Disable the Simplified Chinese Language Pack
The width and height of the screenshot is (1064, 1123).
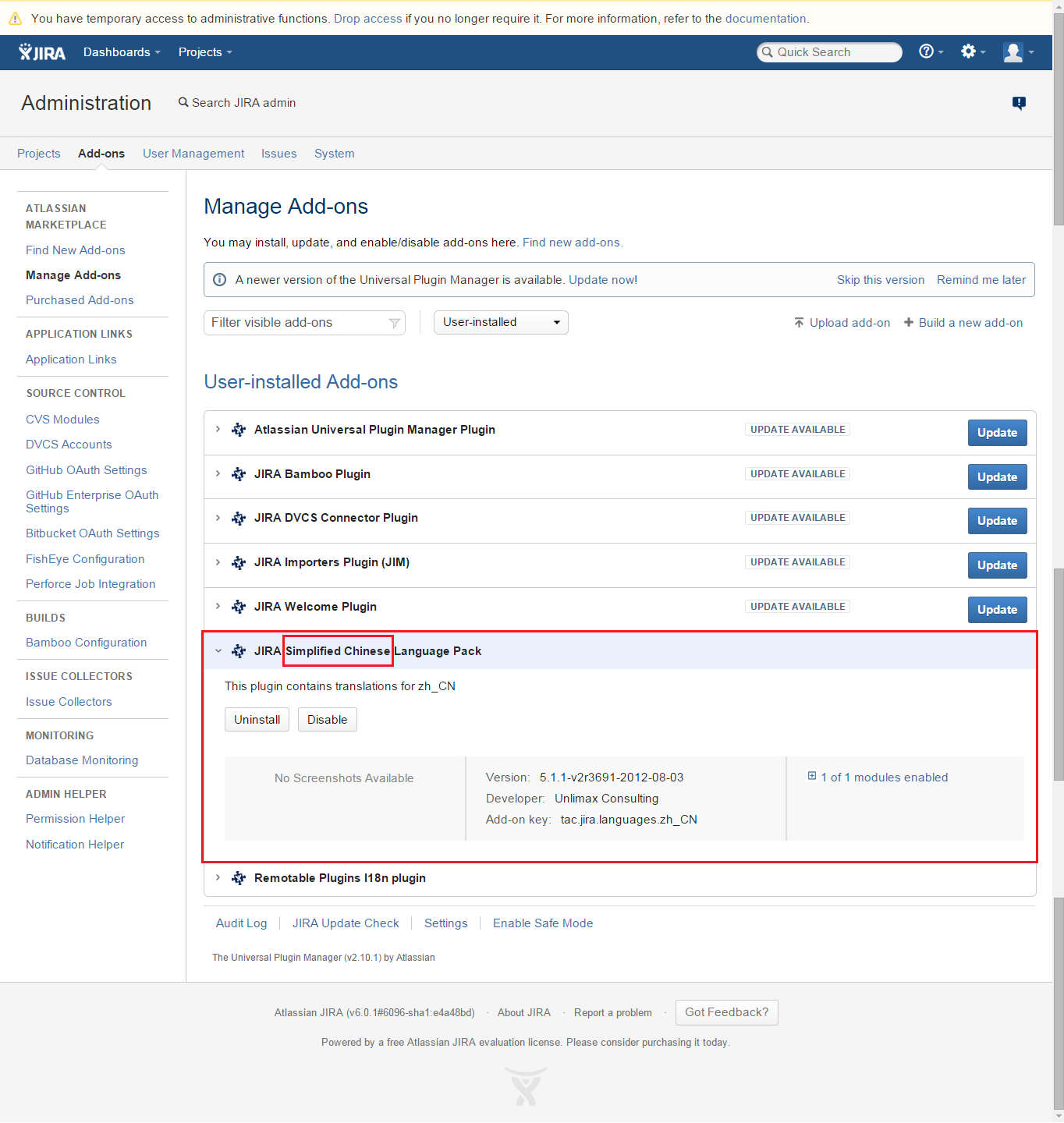[x=328, y=720]
